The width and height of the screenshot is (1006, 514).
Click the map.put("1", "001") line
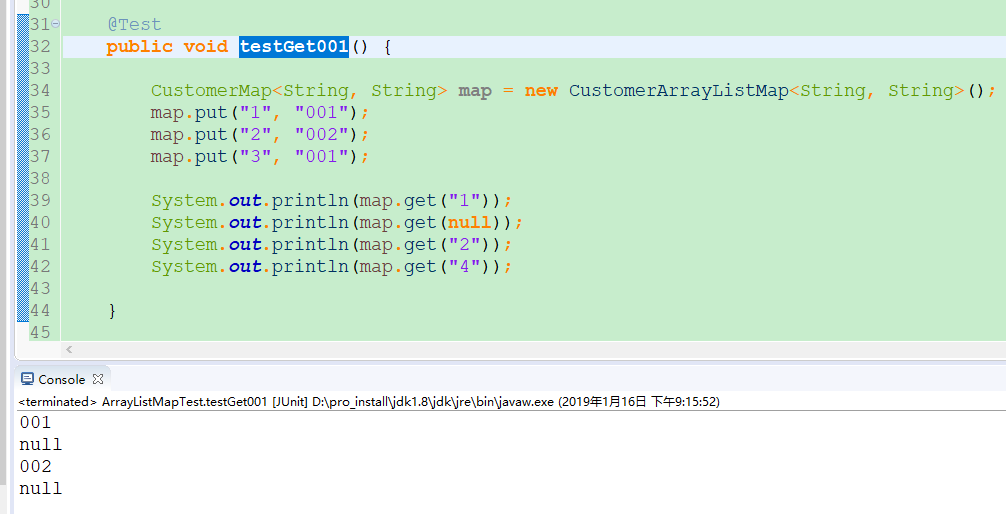pos(260,112)
